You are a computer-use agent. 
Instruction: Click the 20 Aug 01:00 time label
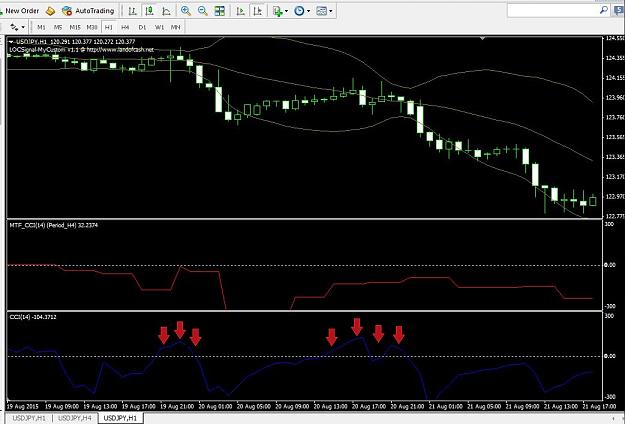[215, 406]
